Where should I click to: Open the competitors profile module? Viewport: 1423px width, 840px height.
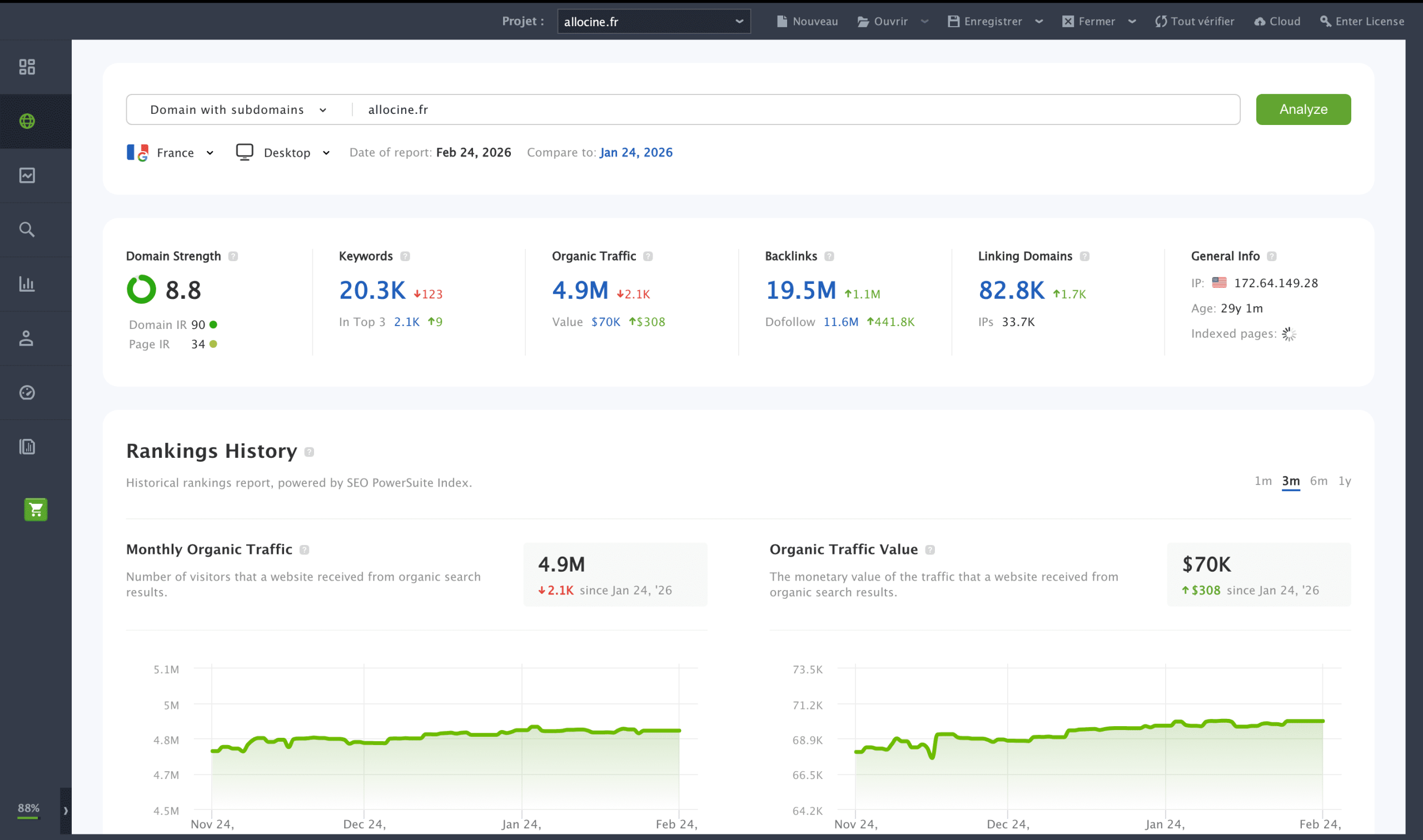26,338
